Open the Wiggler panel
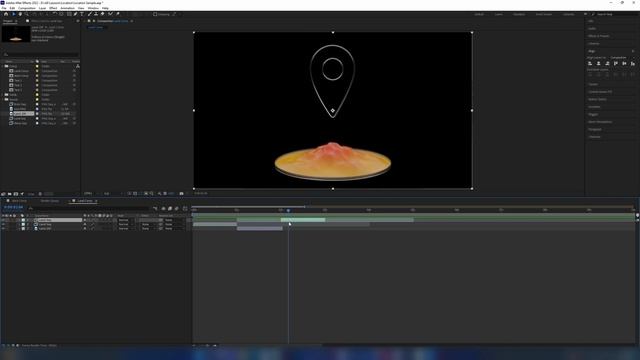Screen dimensions: 640x360 (593, 114)
